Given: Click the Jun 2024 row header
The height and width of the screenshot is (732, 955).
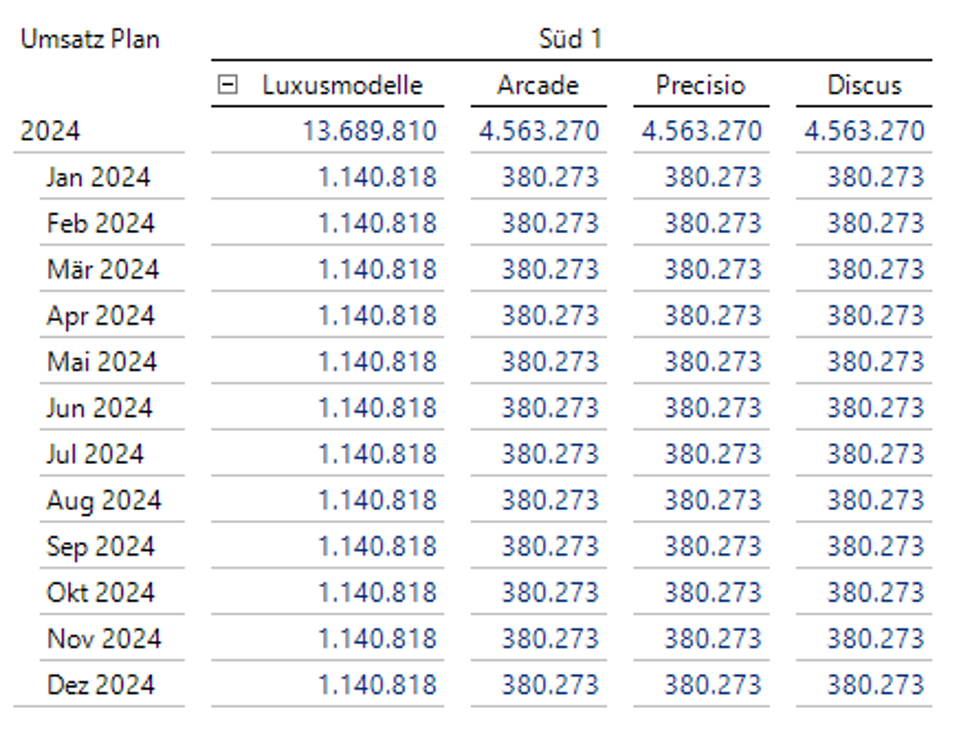Looking at the screenshot, I should click(x=99, y=408).
